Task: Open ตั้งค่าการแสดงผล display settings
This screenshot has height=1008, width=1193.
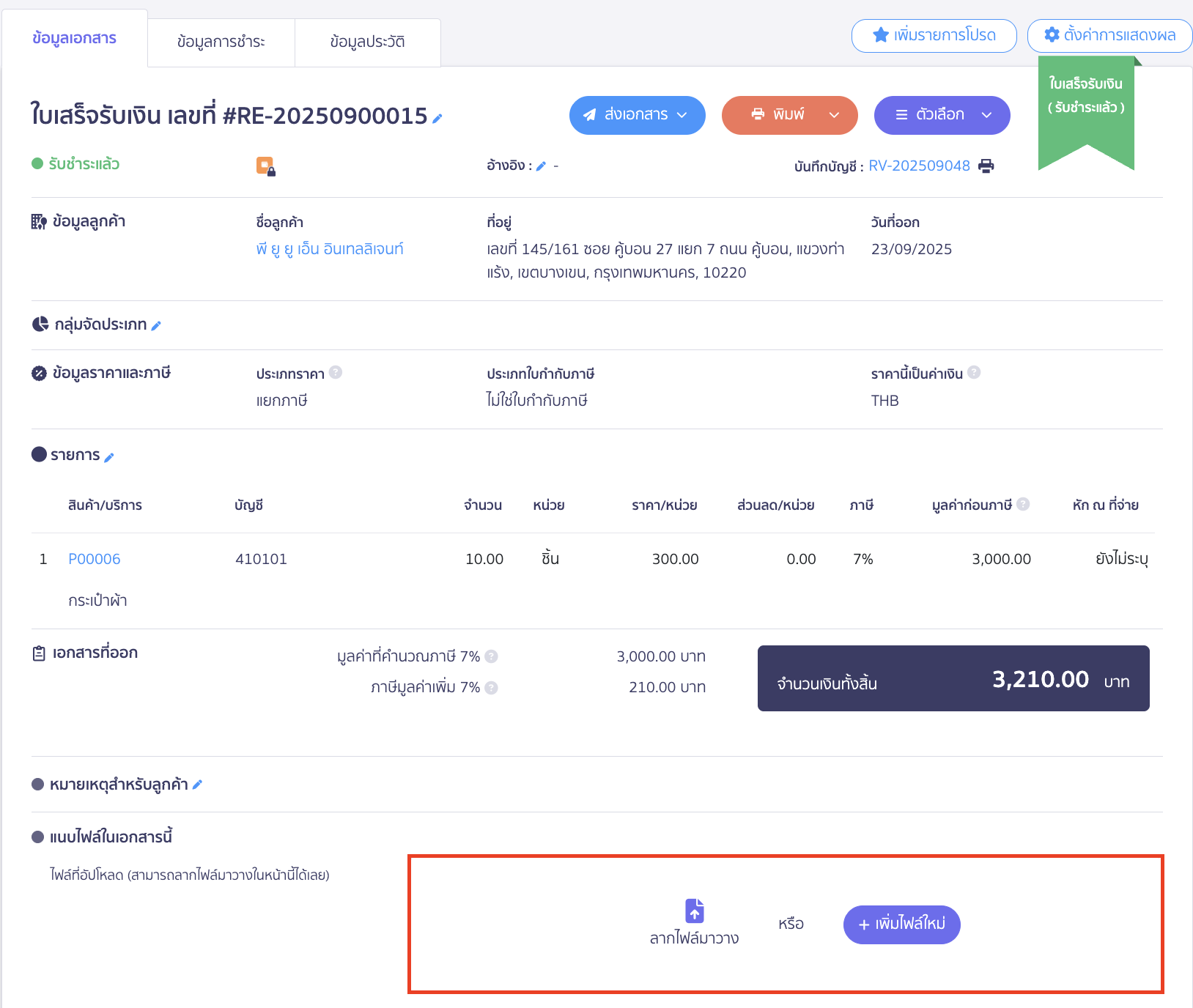Action: pos(1109,35)
